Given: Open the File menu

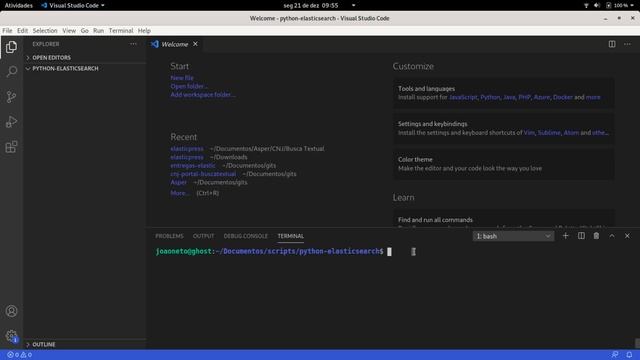Looking at the screenshot, I should pos(7,31).
